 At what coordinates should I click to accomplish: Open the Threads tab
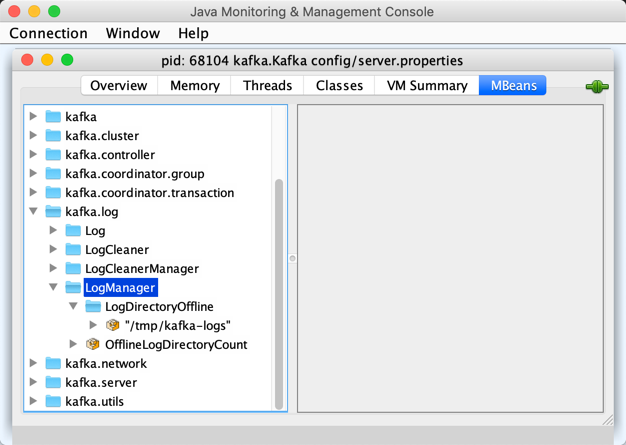coord(267,86)
